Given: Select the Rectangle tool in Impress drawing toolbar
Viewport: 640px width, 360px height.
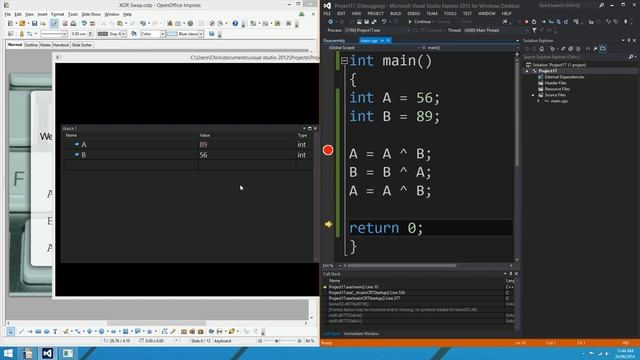Looking at the screenshot, I should (x=38, y=331).
